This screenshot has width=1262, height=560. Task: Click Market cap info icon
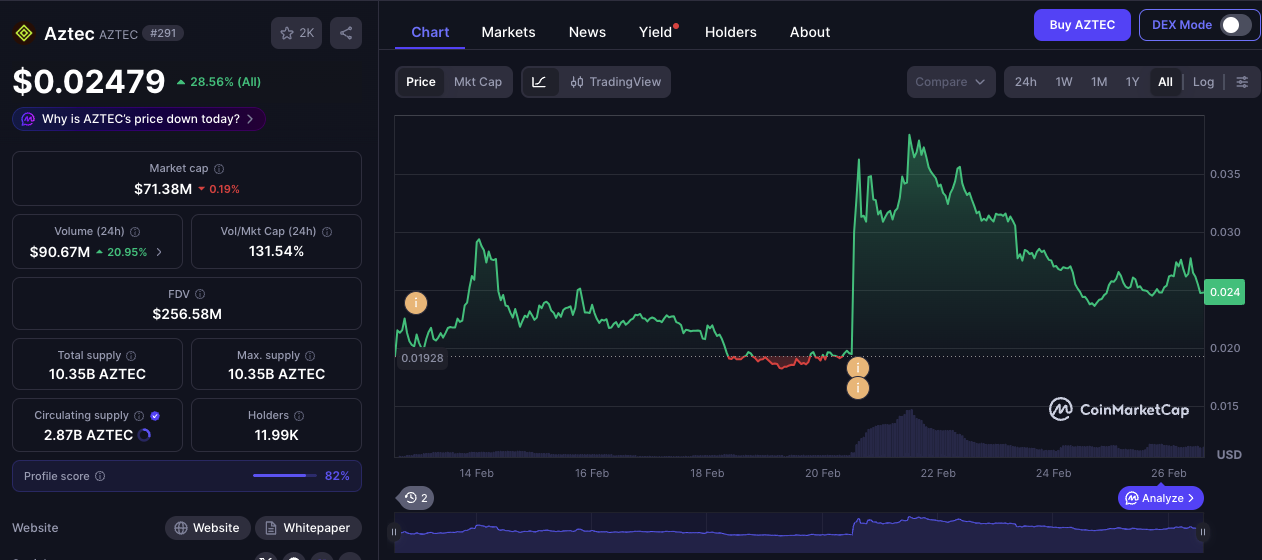point(219,169)
